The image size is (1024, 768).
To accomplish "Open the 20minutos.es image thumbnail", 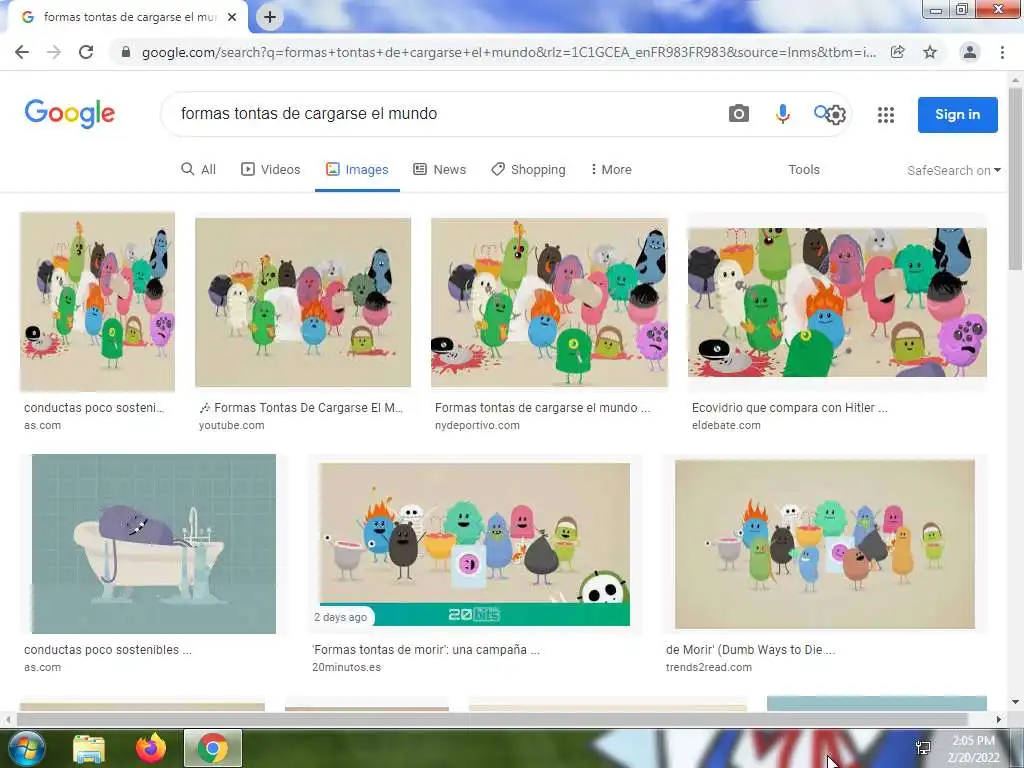I will tap(475, 545).
